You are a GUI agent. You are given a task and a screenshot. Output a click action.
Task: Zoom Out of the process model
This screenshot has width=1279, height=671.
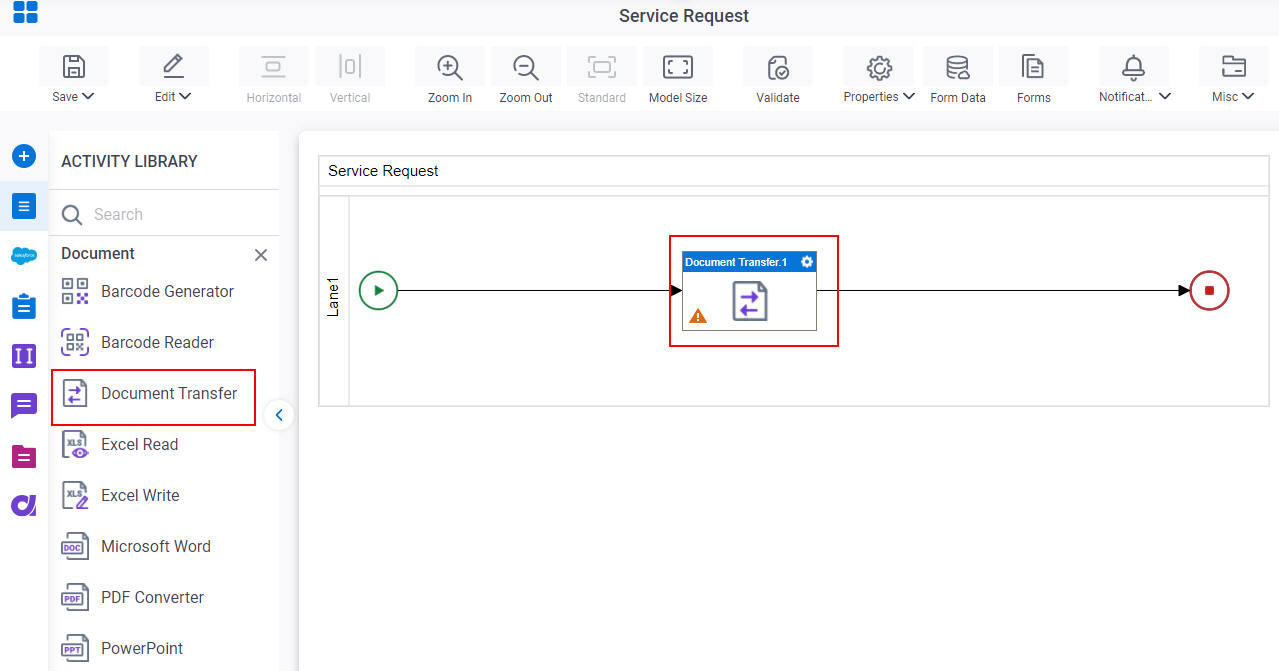(526, 66)
